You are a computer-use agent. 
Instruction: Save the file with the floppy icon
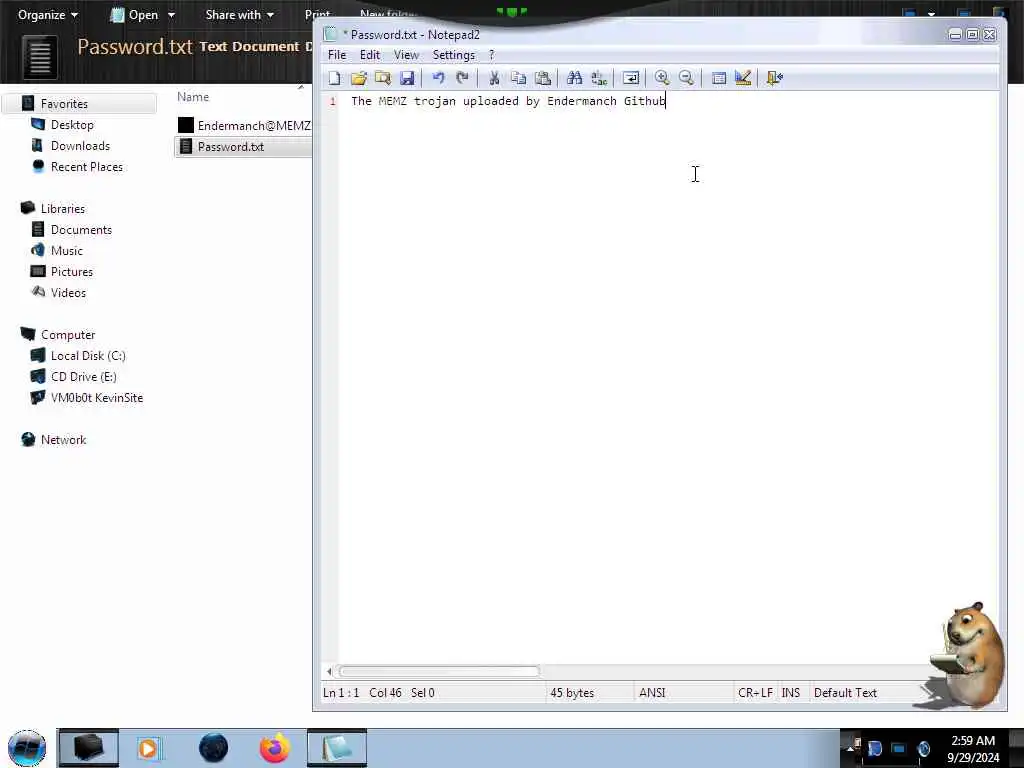point(407,78)
